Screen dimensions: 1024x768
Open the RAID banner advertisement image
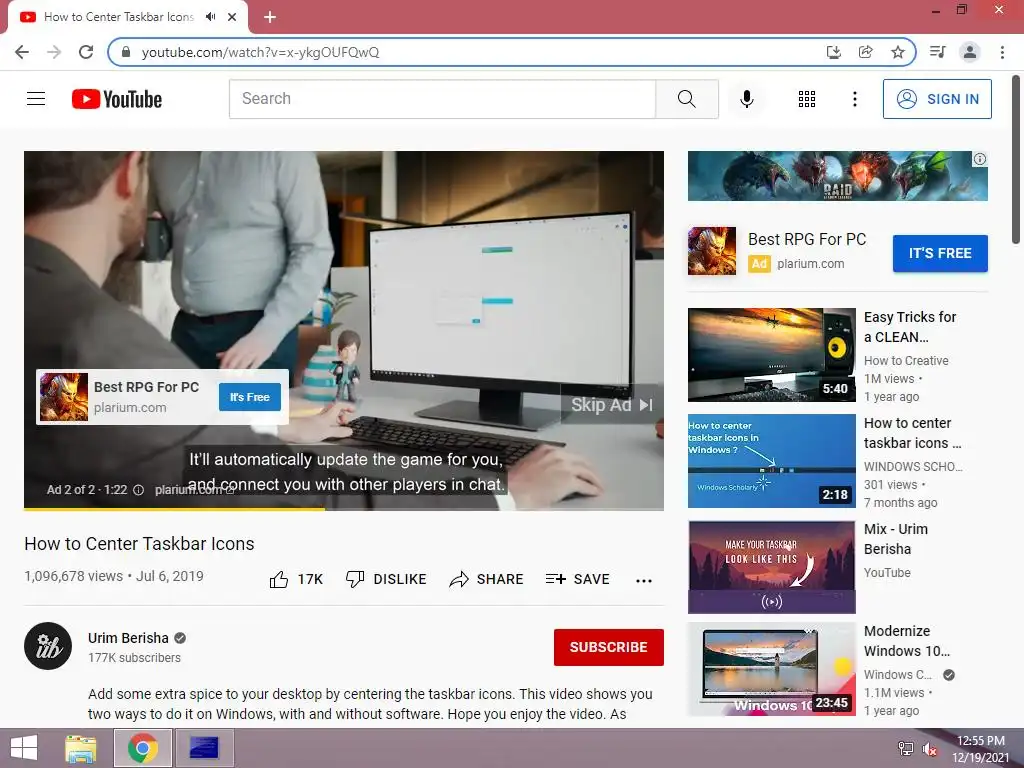[838, 176]
